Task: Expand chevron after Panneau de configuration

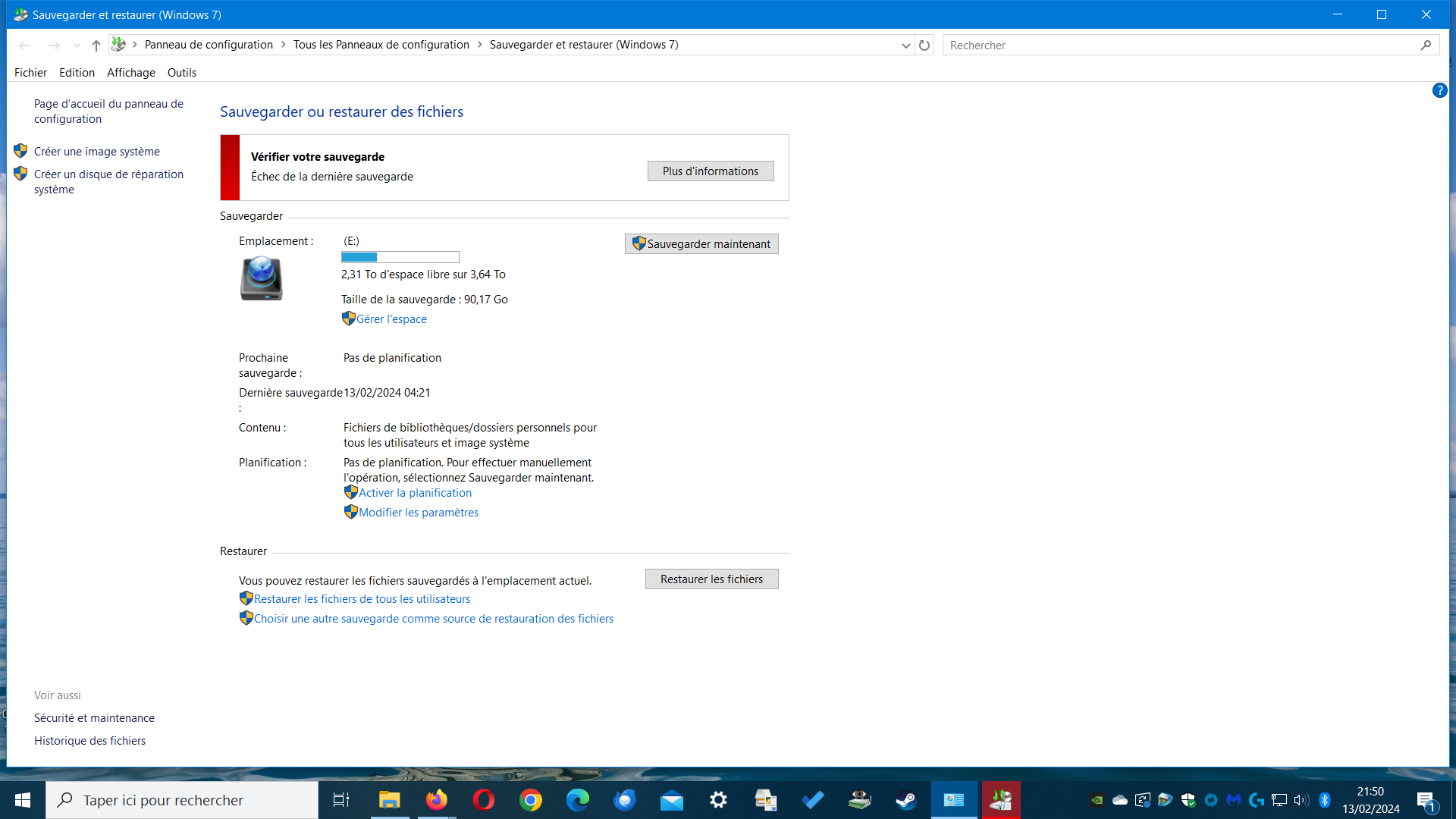Action: (284, 45)
